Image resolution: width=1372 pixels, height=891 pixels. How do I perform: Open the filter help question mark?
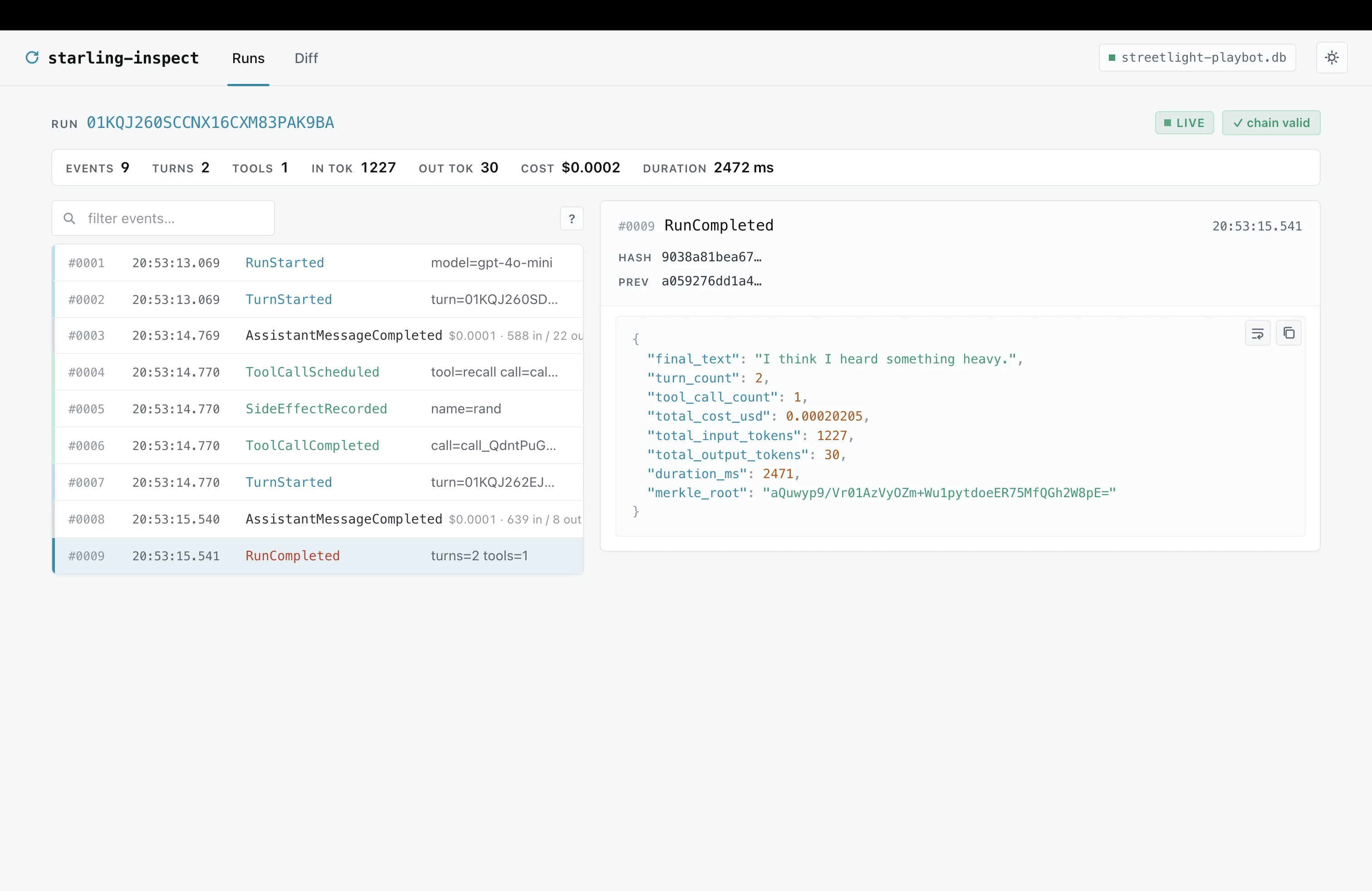pos(571,218)
